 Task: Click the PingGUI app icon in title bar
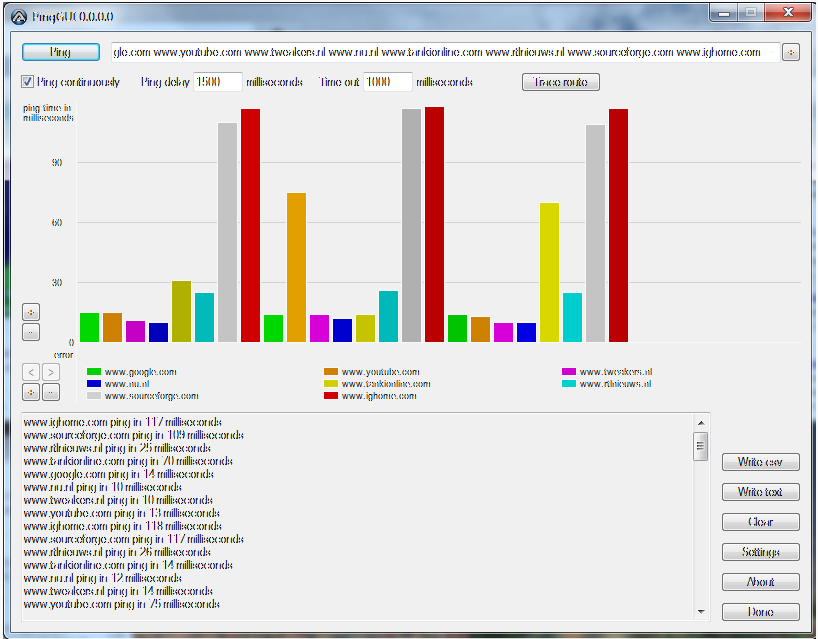19,17
